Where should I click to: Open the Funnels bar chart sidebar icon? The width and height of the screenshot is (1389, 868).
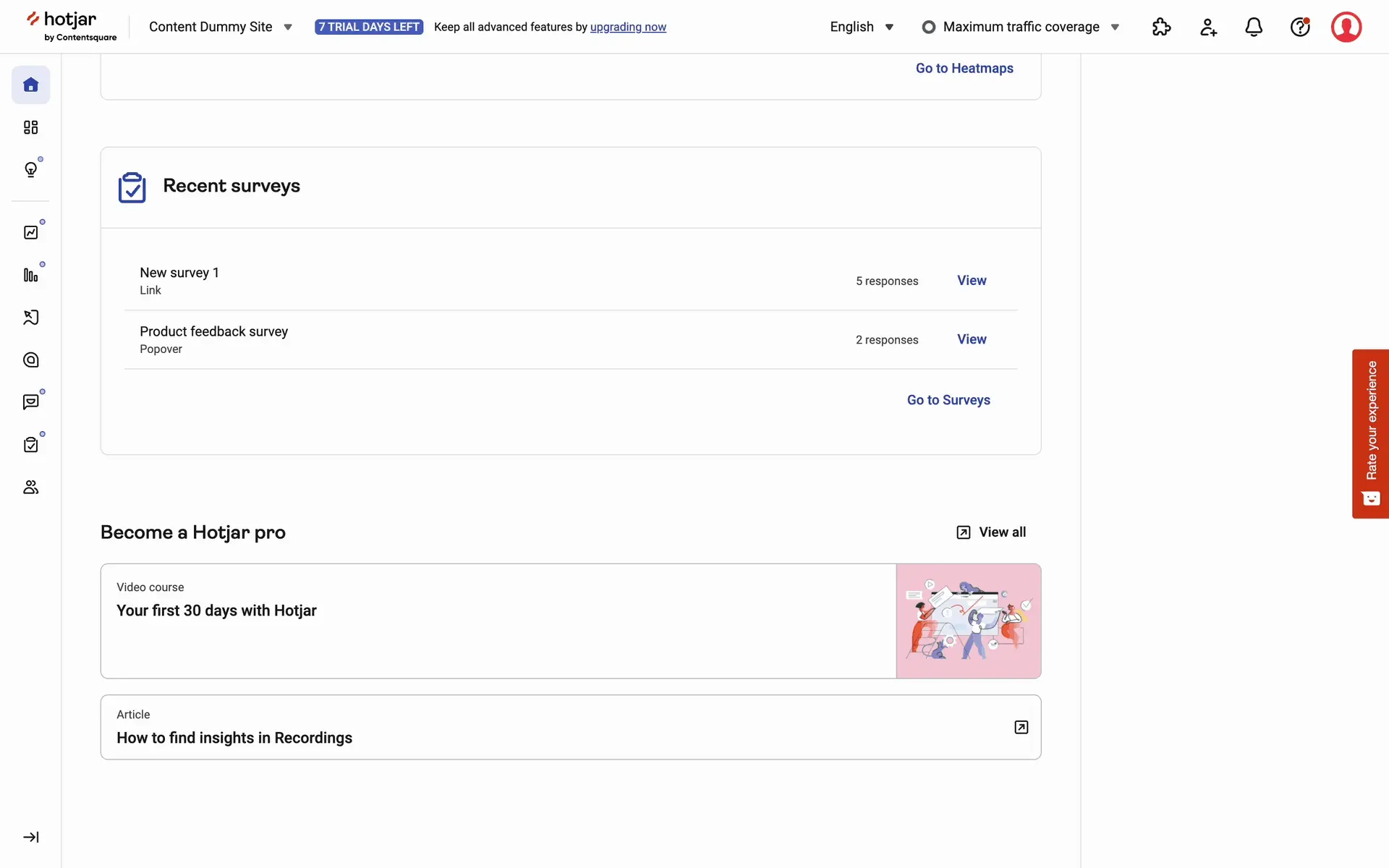30,275
